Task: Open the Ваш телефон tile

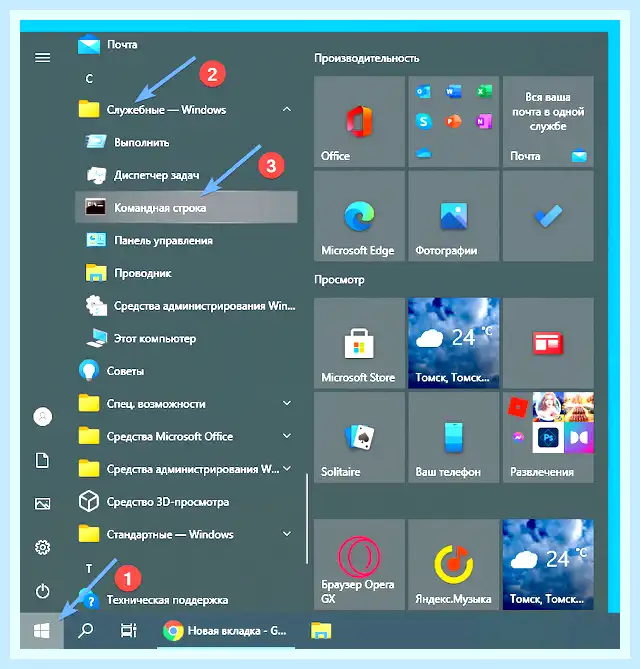Action: click(x=454, y=437)
